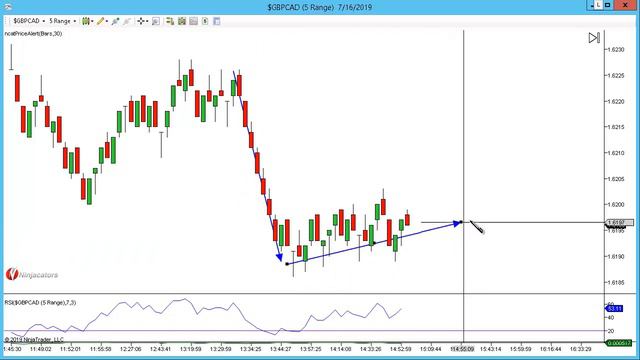Click the 13:19:59 time axis label
This screenshot has height=360, width=640.
[191, 349]
